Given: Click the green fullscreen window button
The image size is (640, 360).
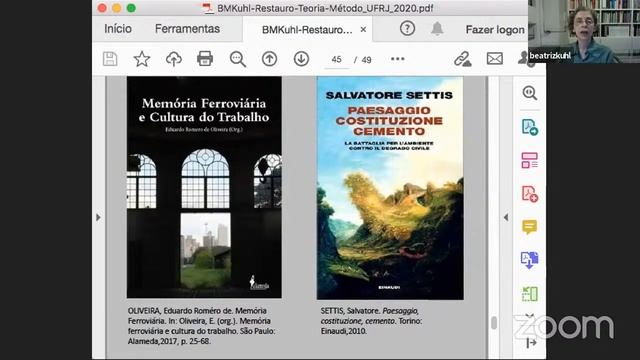Looking at the screenshot, I should pyautogui.click(x=131, y=8).
